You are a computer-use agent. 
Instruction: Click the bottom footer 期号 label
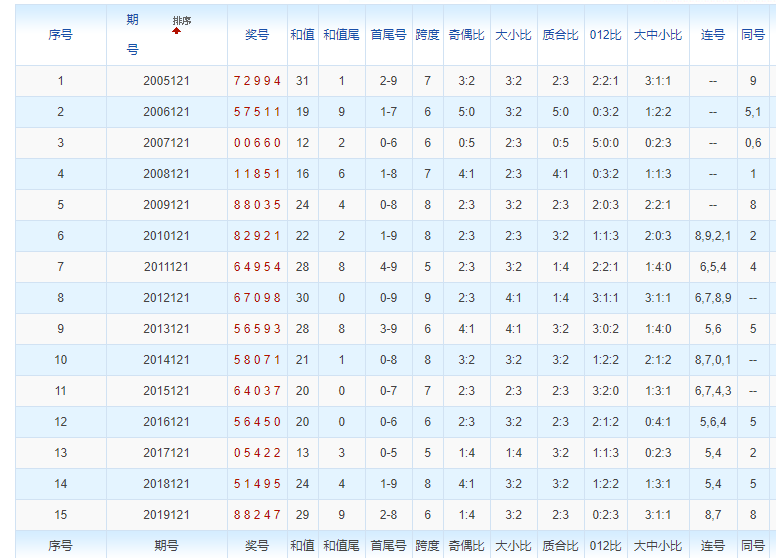[166, 546]
